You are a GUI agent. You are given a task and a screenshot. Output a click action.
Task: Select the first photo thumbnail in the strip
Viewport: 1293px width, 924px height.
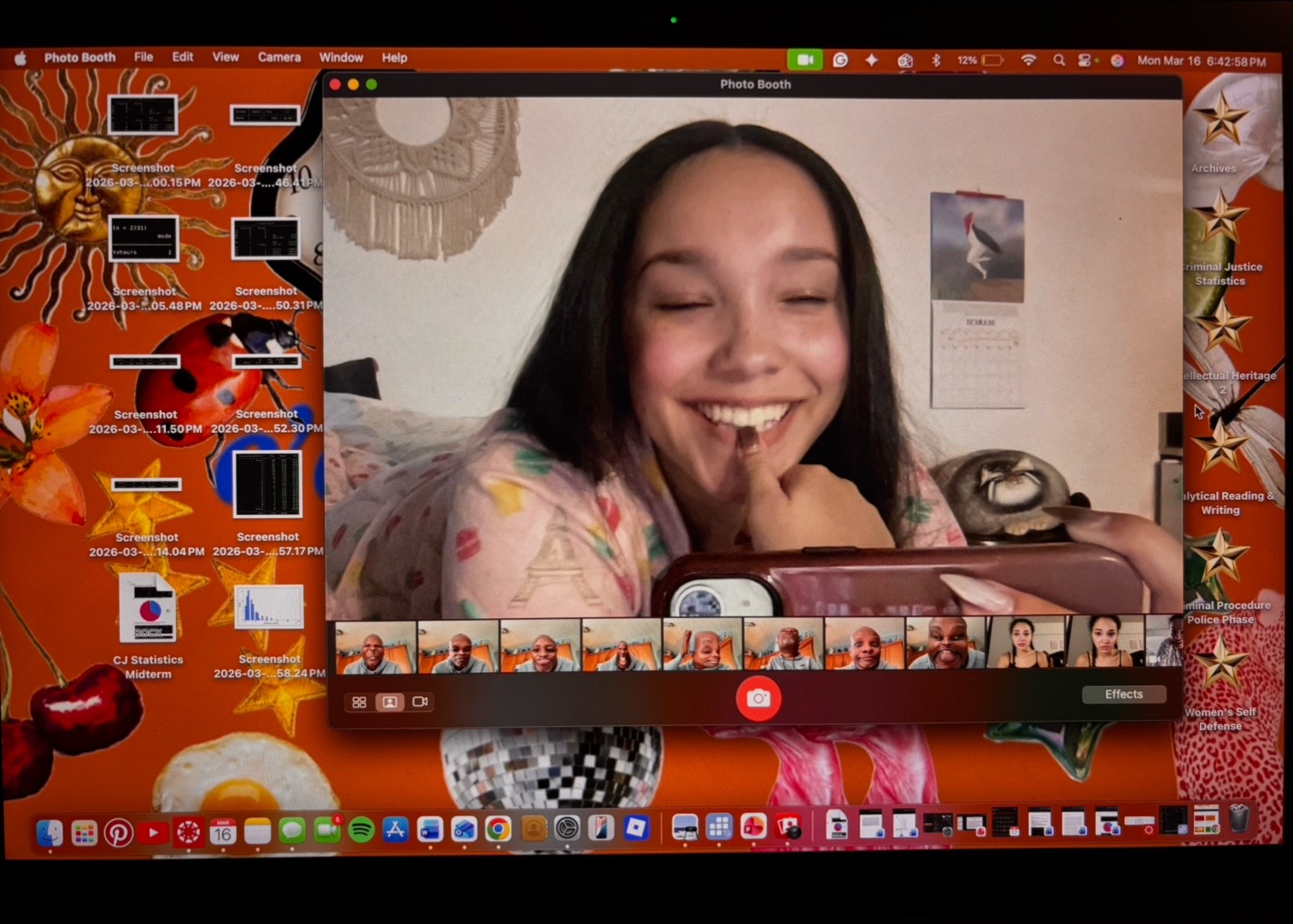click(x=375, y=646)
